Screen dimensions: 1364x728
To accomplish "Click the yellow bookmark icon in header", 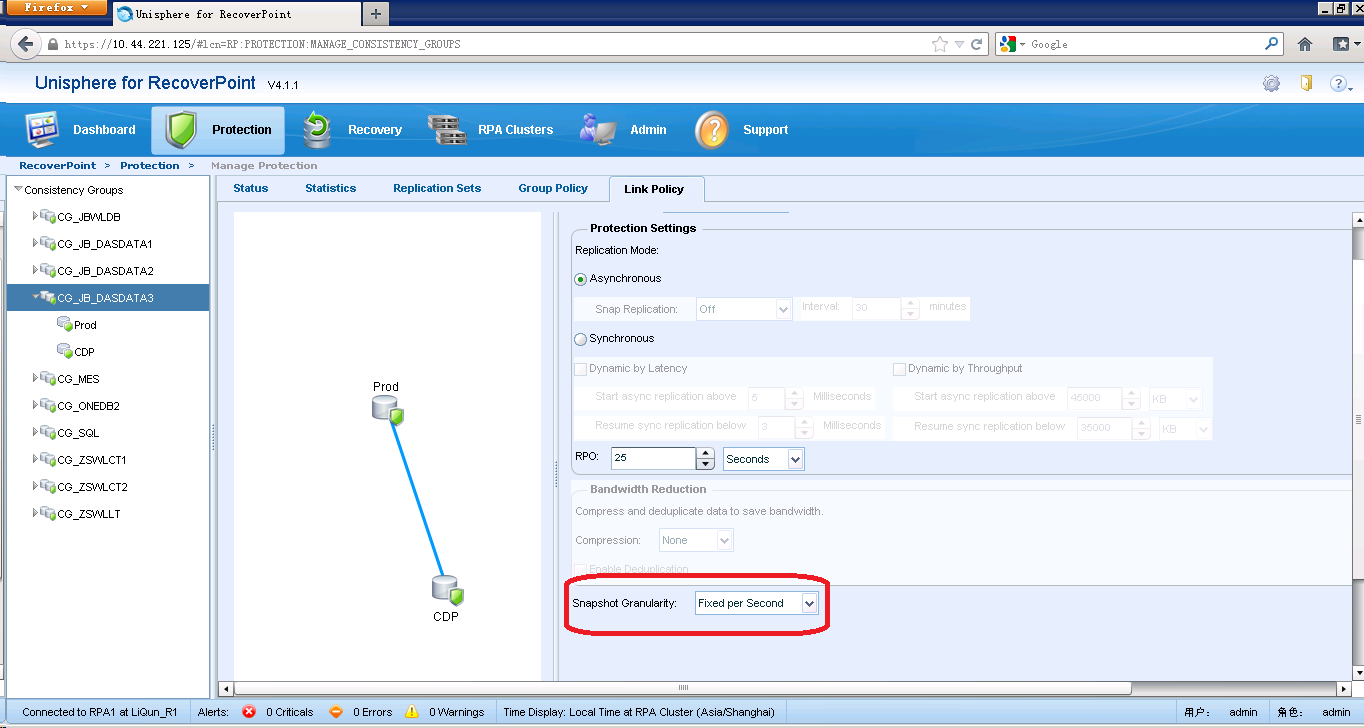I will coord(1306,83).
